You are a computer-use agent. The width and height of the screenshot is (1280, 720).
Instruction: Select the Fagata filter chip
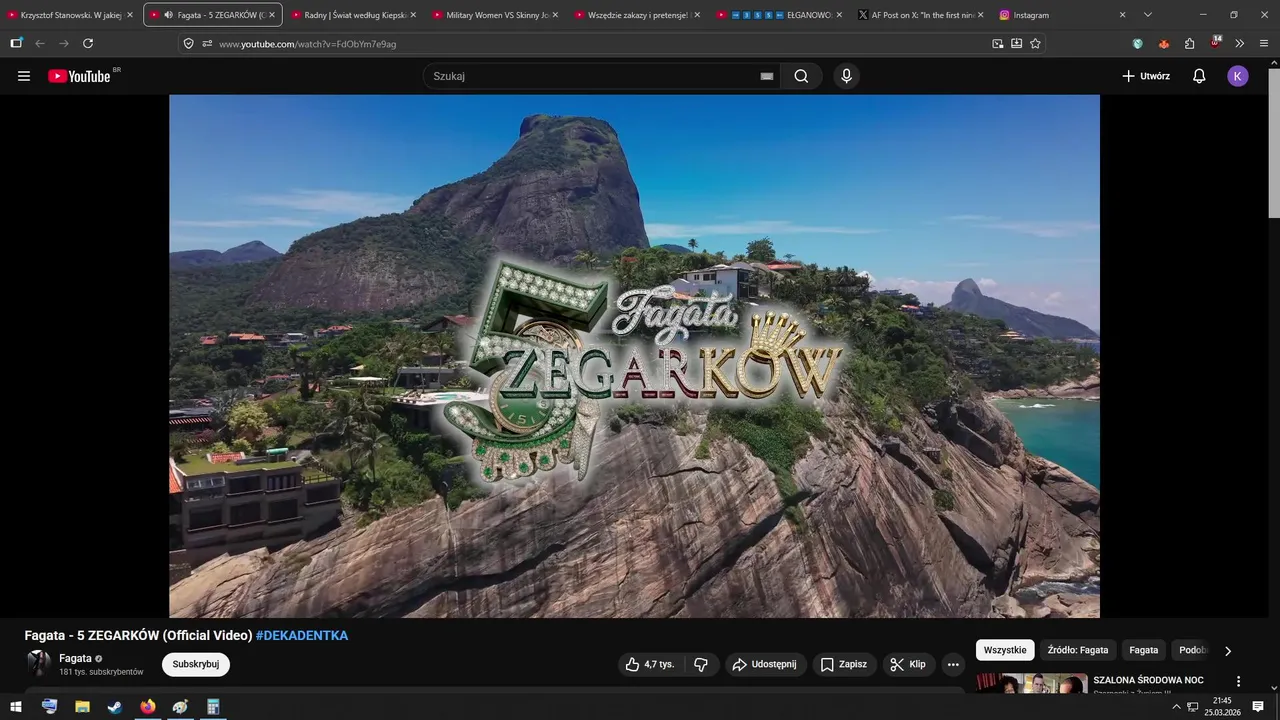click(x=1144, y=650)
